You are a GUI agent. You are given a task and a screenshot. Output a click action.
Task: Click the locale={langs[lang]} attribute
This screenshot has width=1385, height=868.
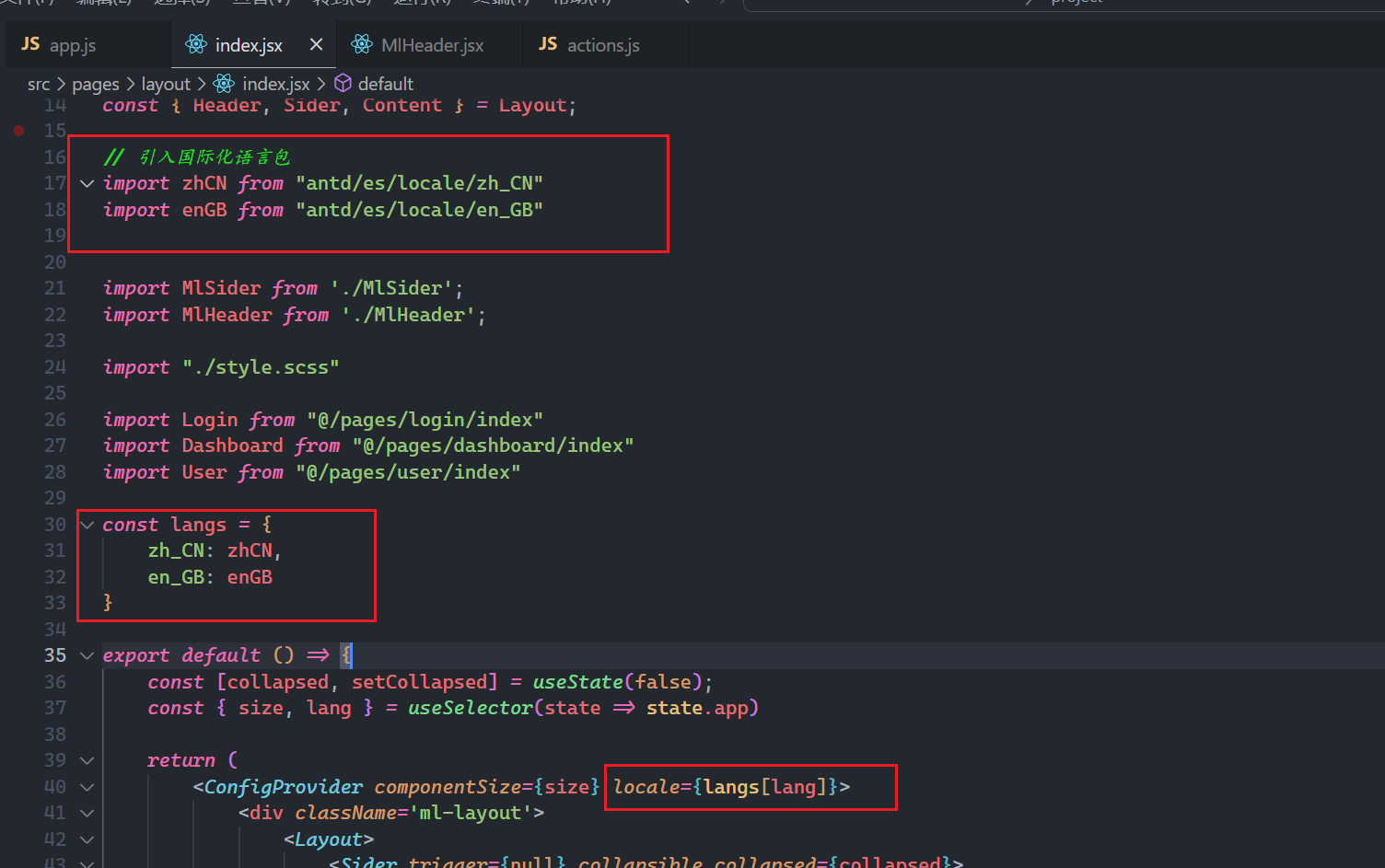tap(726, 787)
